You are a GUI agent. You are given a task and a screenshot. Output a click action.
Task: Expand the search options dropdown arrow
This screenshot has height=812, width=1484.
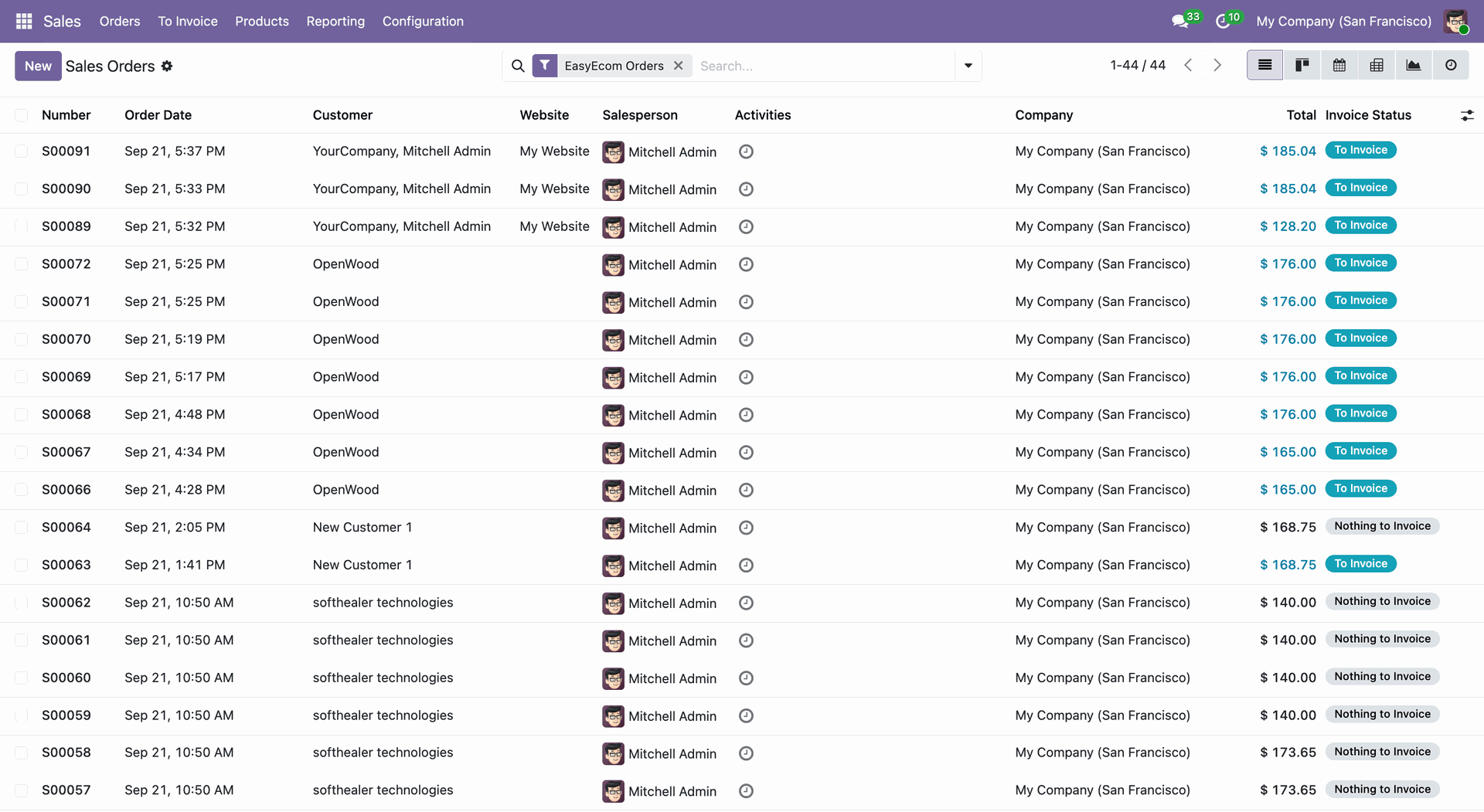coord(968,66)
